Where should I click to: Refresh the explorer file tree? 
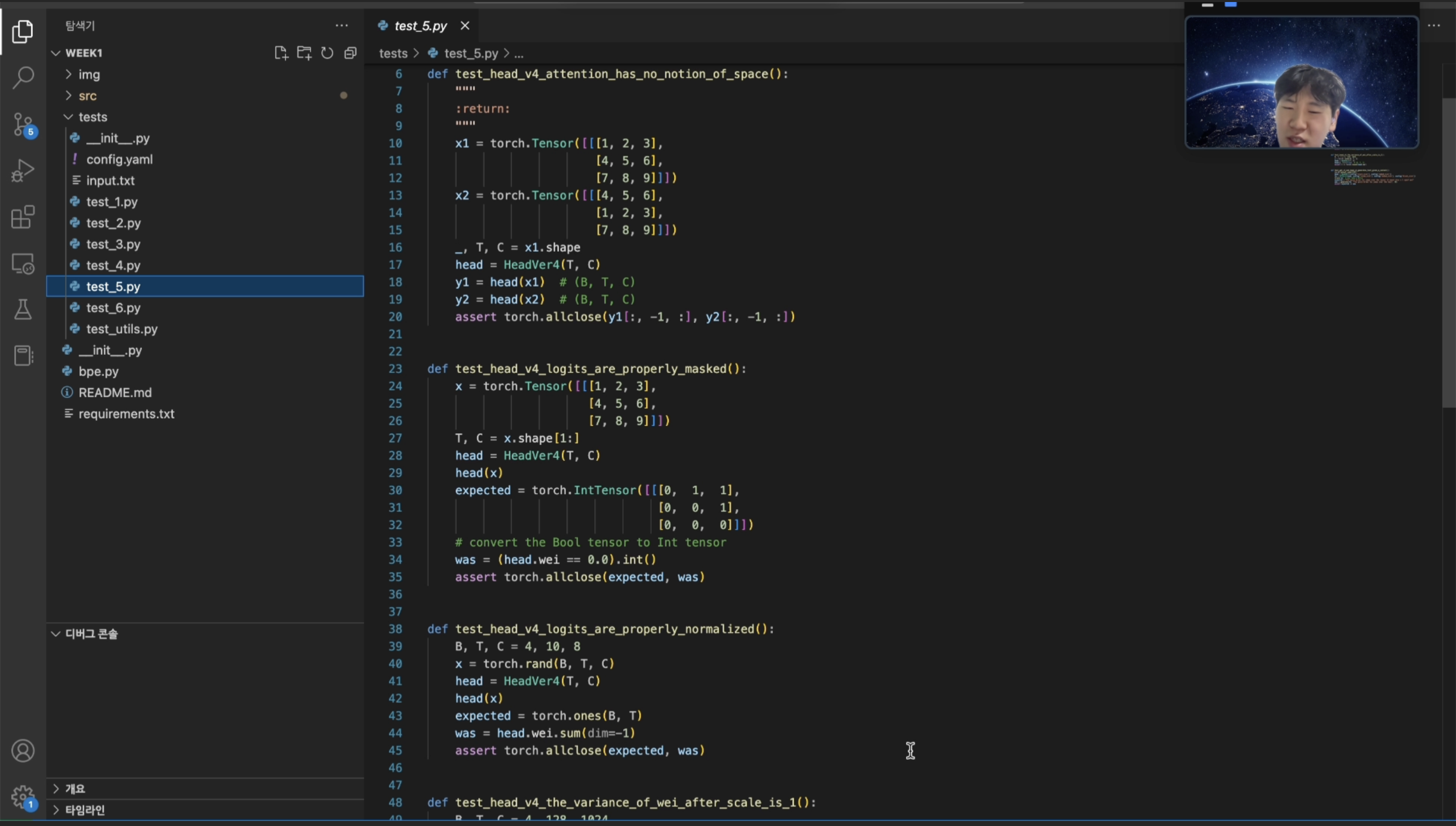327,53
